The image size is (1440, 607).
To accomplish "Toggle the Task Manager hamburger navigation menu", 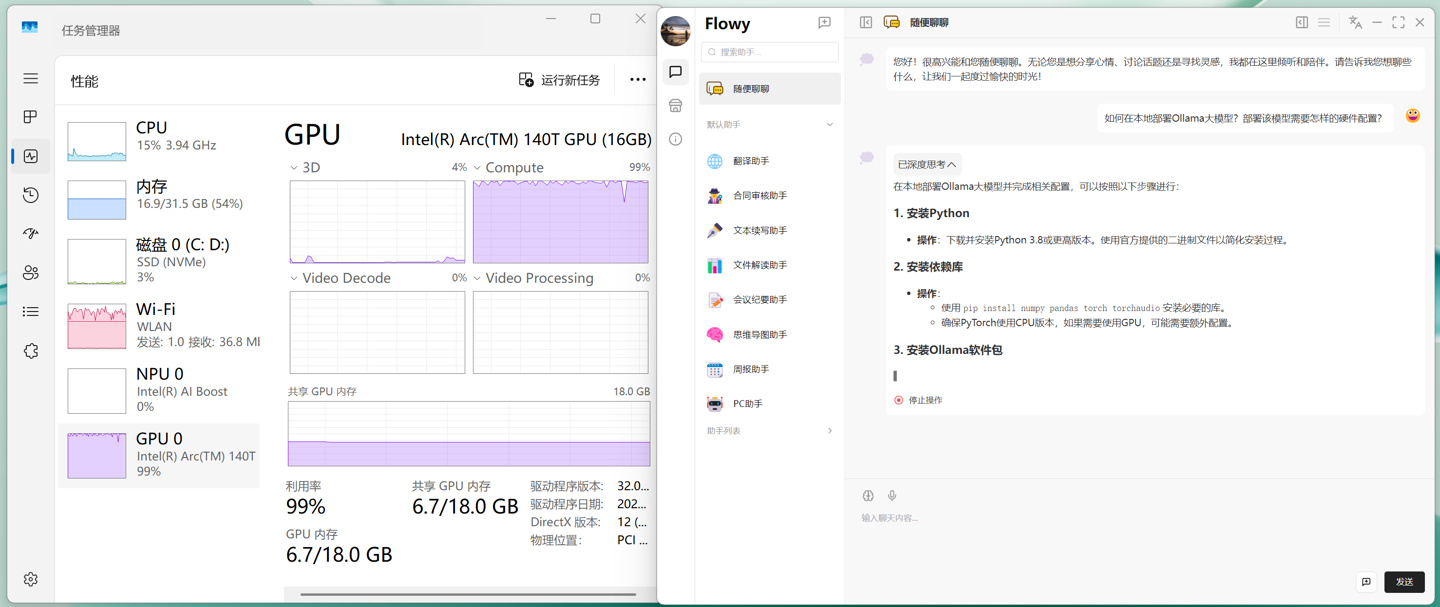I will click(x=31, y=78).
